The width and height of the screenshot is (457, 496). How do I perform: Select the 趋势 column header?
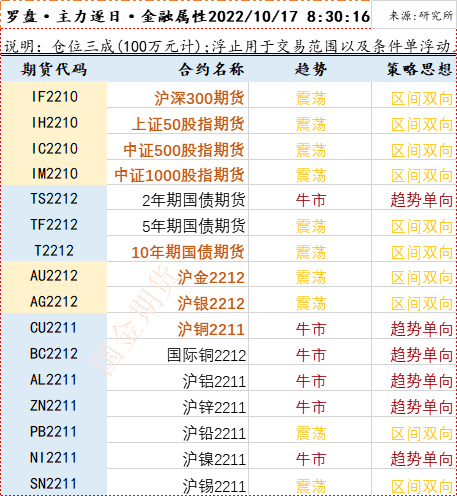(x=311, y=70)
